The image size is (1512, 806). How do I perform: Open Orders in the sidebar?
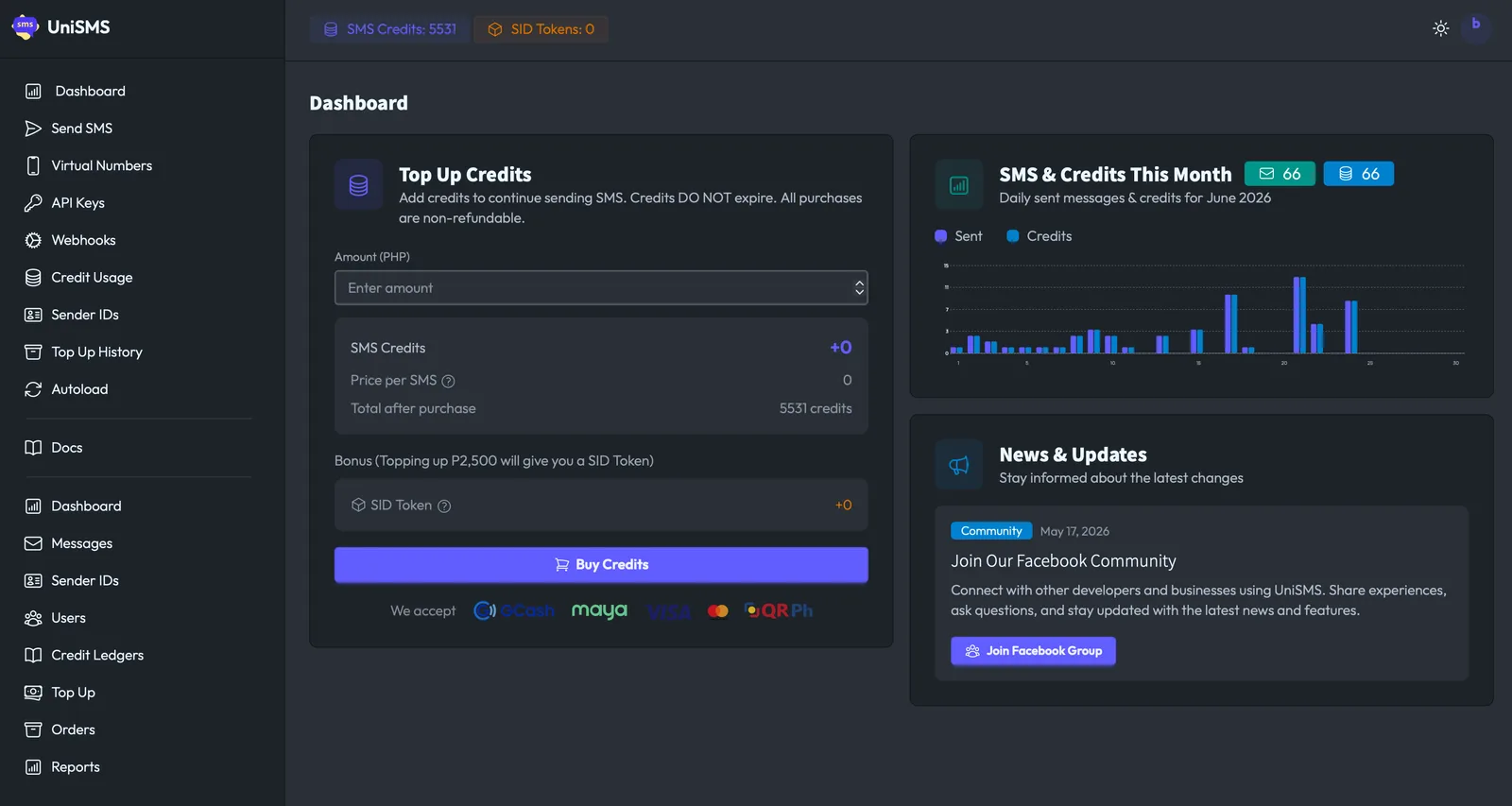click(60, 730)
